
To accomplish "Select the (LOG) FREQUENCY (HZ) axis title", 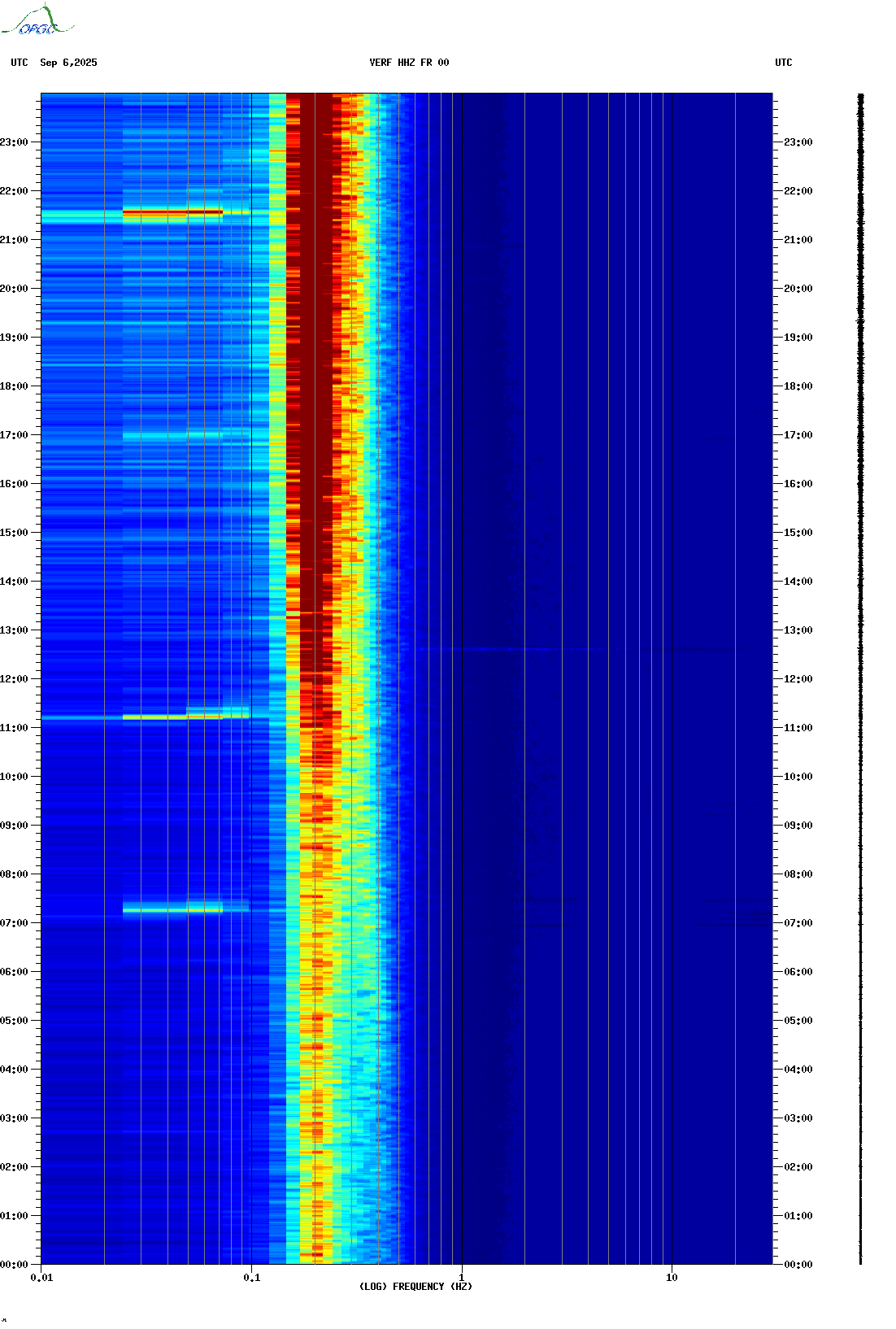I will pos(415,1287).
